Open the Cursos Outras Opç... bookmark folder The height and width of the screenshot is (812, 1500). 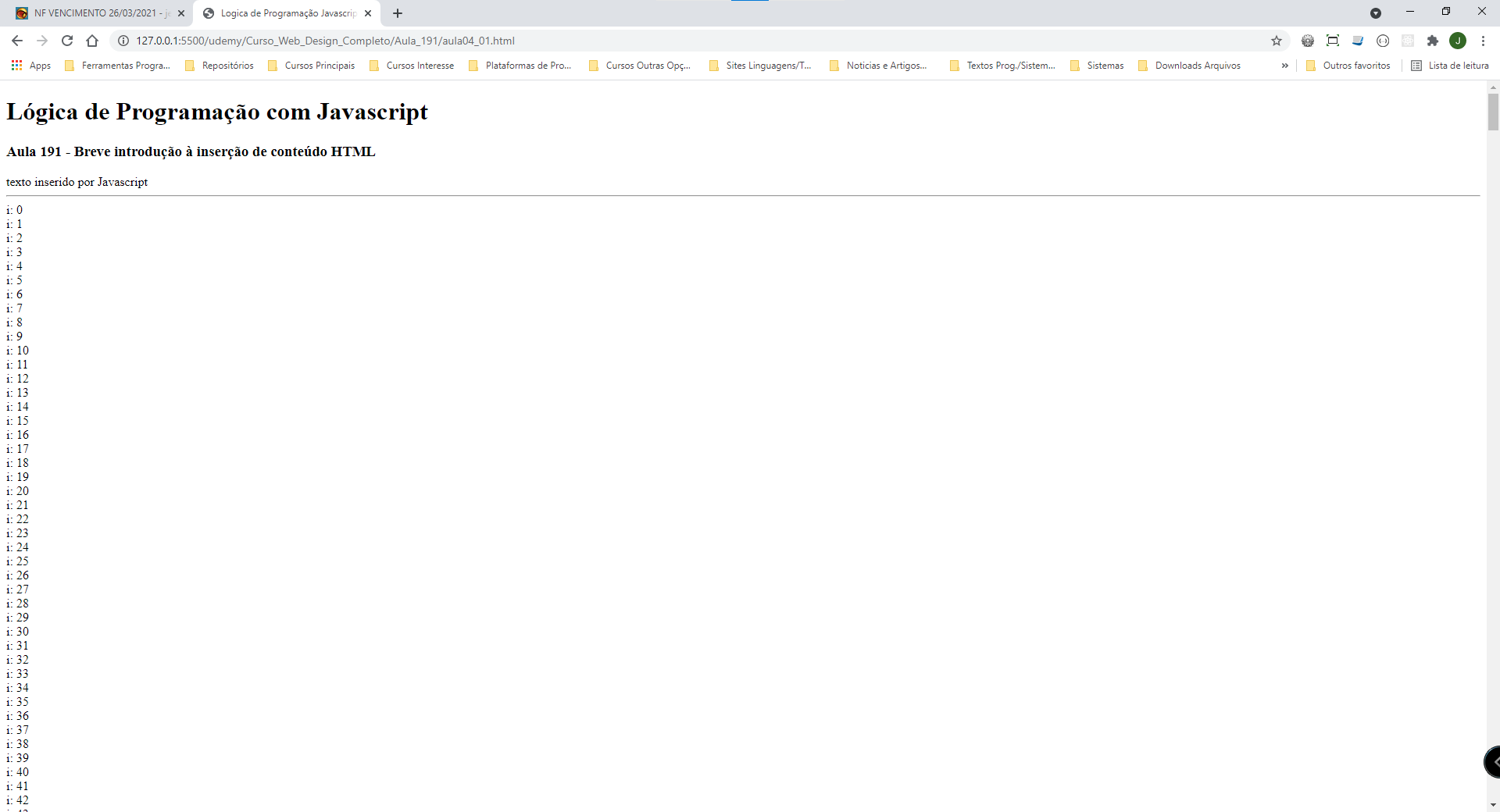point(640,66)
